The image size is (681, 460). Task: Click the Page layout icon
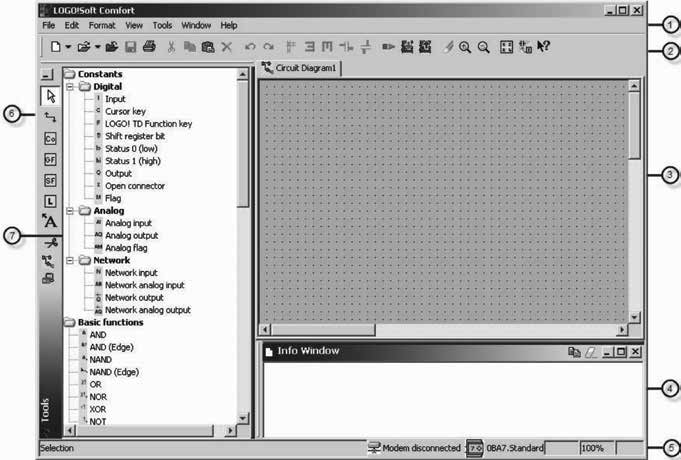[x=506, y=47]
